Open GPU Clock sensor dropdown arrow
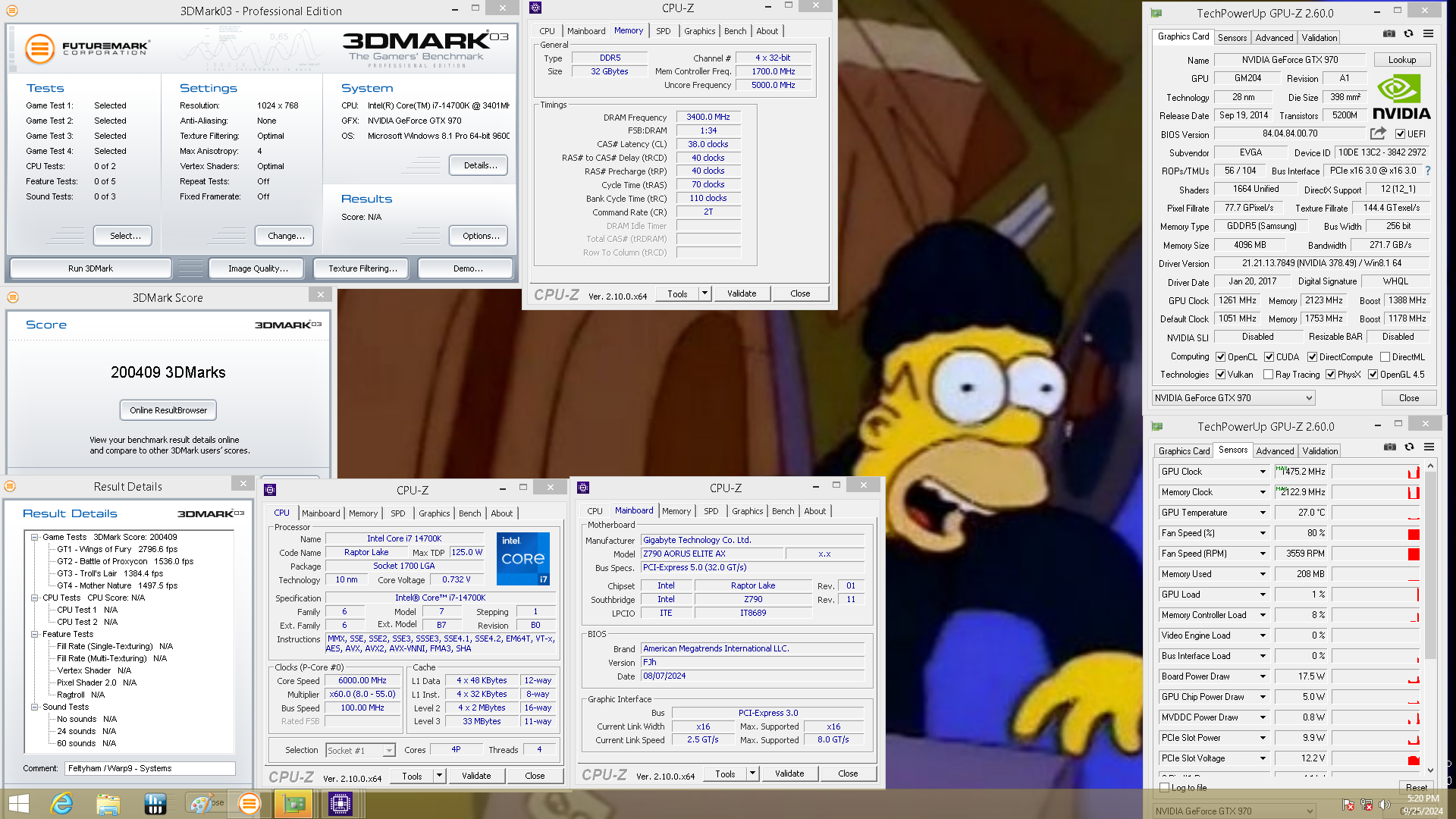Viewport: 1456px width, 819px height. (x=1263, y=472)
